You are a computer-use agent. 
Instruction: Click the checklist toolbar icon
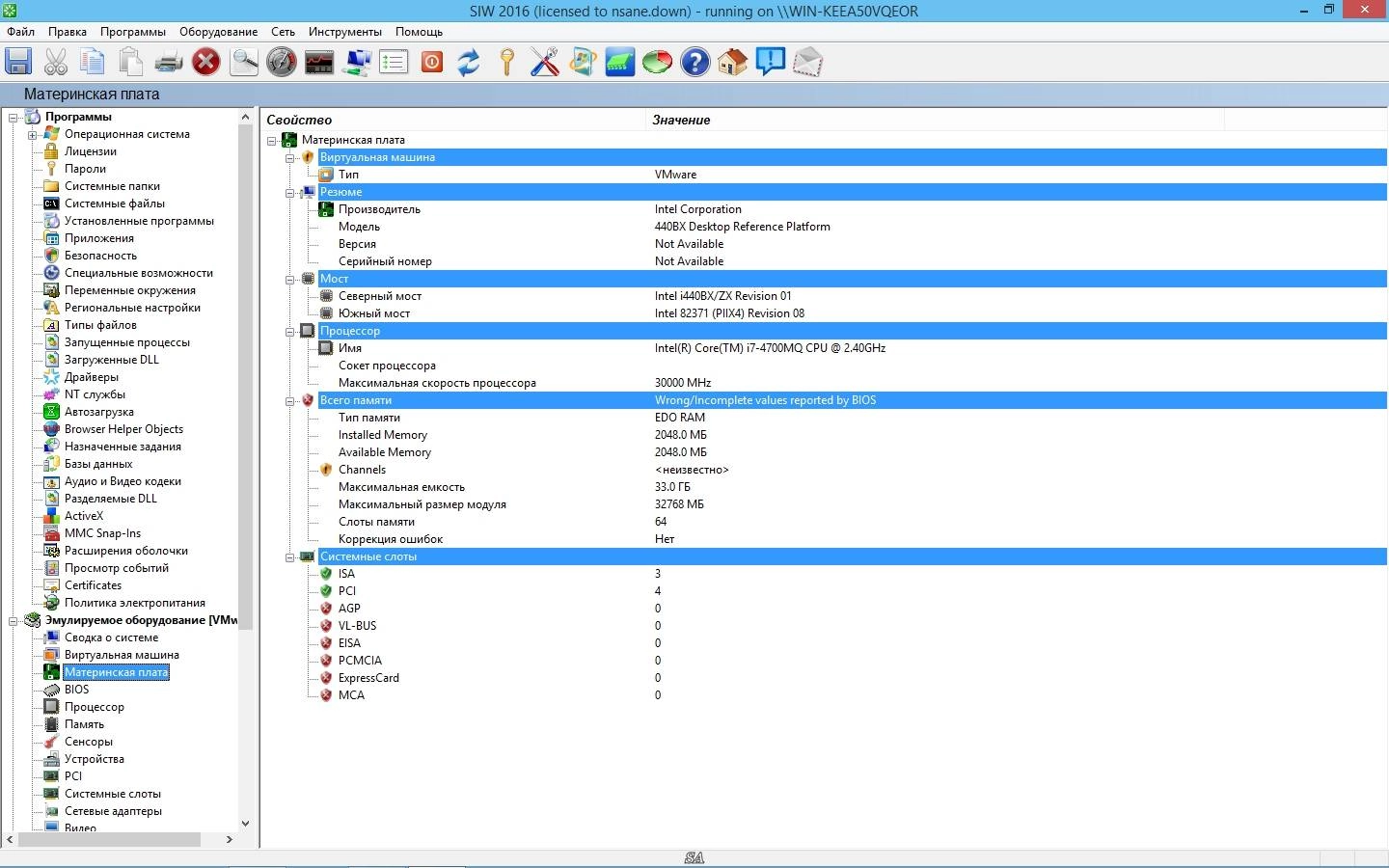pyautogui.click(x=394, y=62)
